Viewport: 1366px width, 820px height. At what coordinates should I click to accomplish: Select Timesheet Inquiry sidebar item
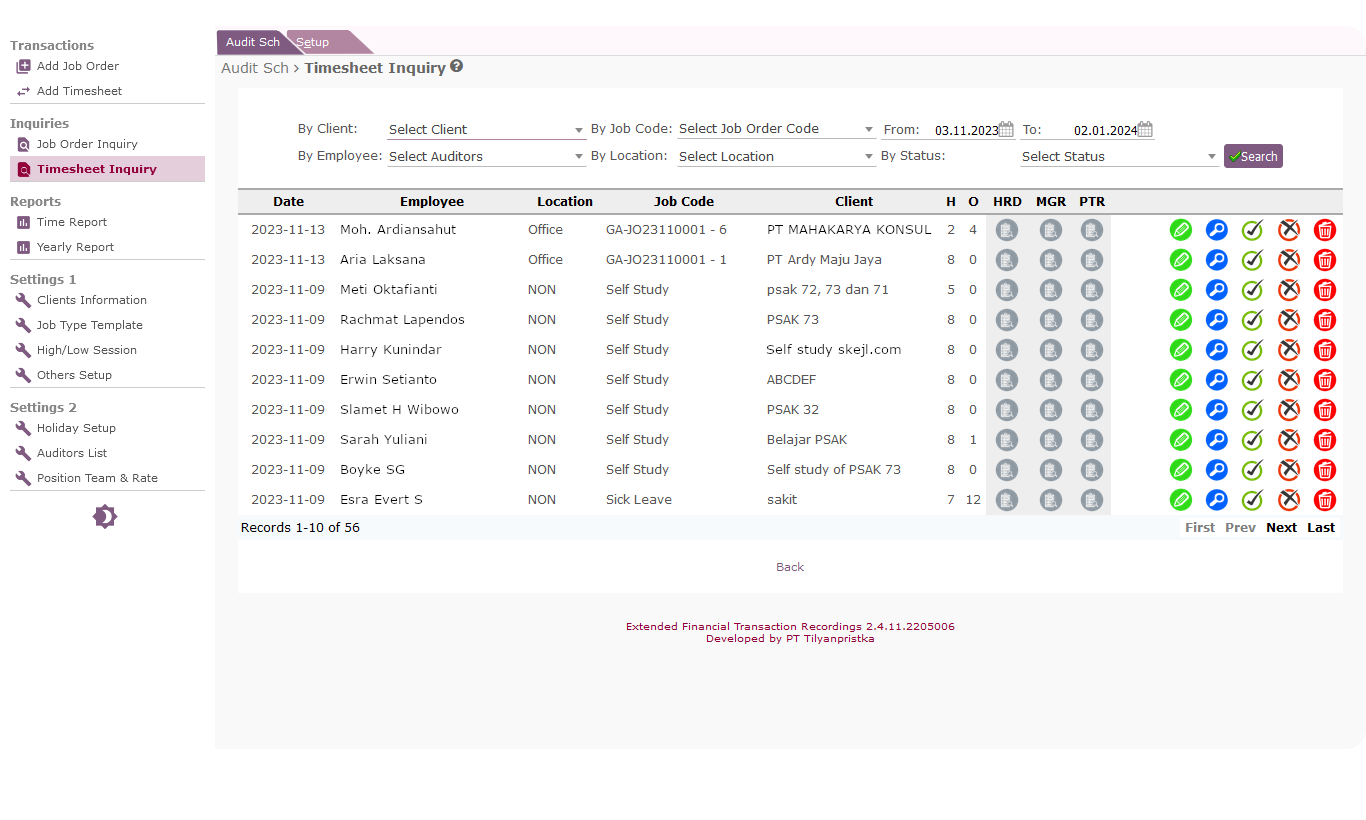(x=107, y=169)
